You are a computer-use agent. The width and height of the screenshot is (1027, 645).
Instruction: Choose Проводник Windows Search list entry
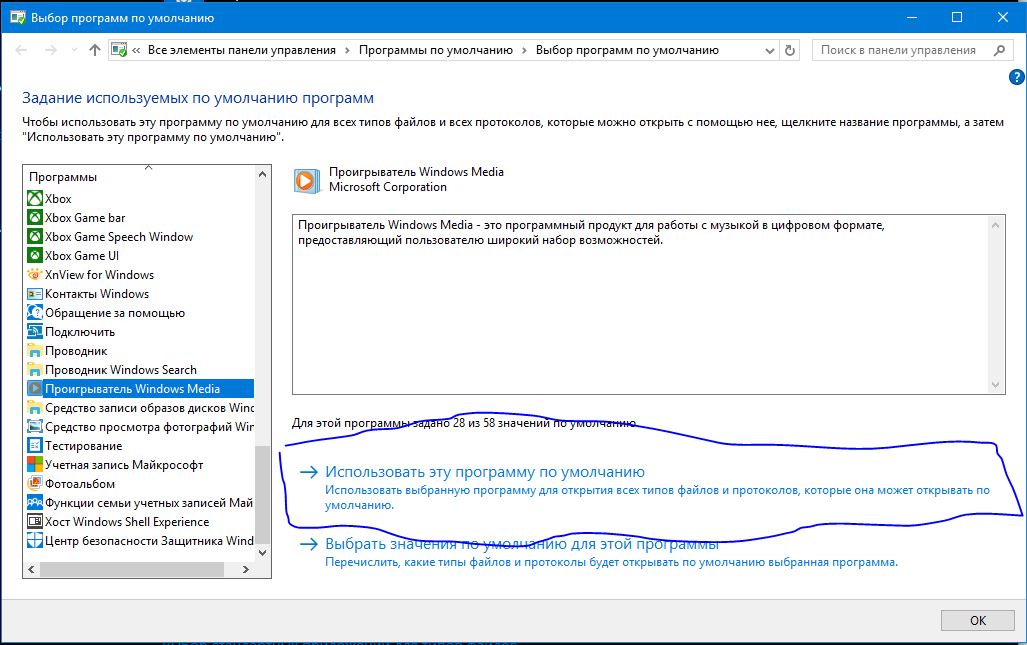coord(120,370)
